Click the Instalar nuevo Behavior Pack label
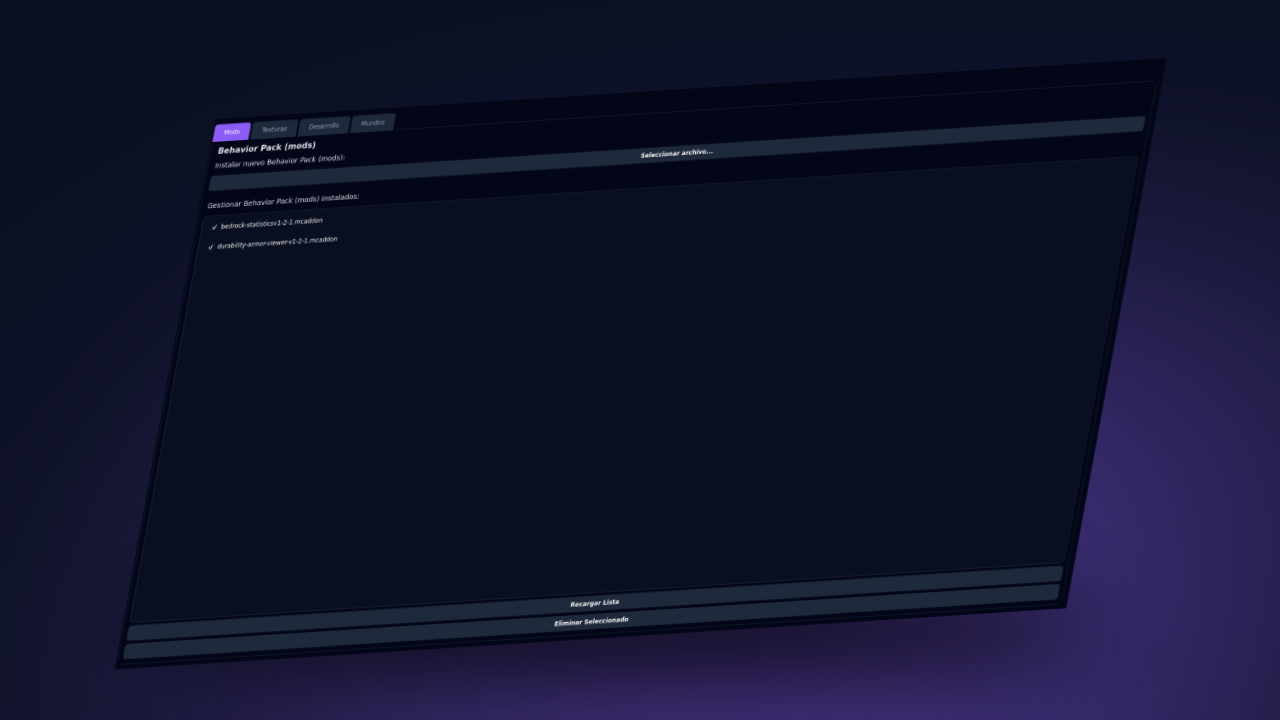Screen dimensions: 1280x720 [x=280, y=161]
